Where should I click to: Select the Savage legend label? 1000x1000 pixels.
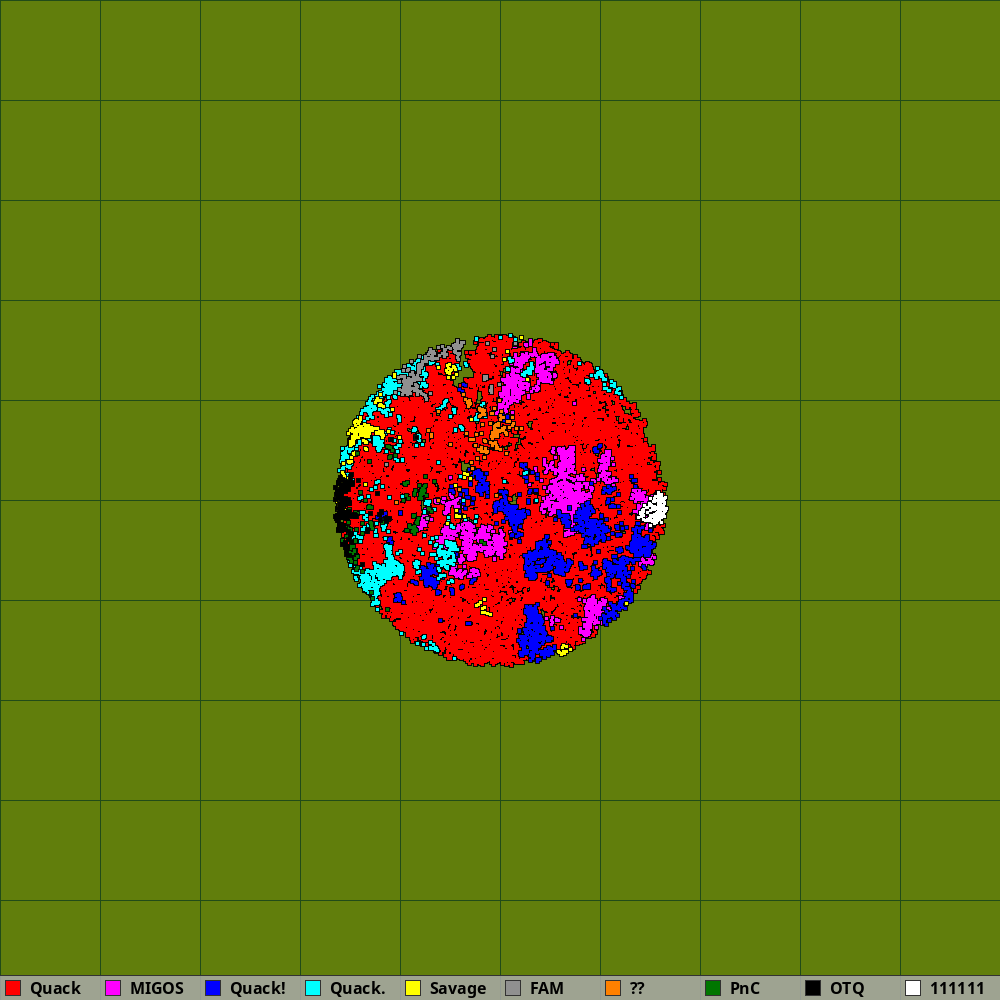(458, 989)
